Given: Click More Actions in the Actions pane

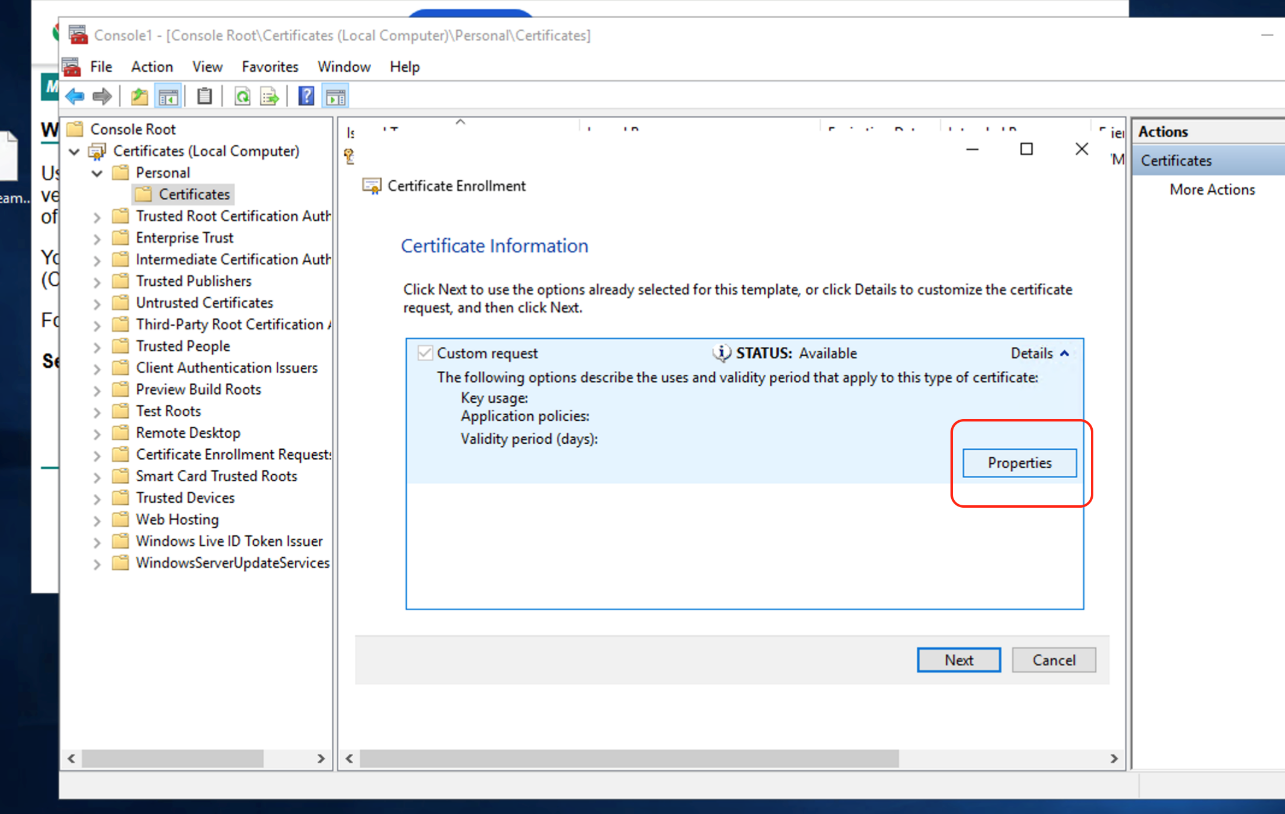Looking at the screenshot, I should [x=1212, y=190].
